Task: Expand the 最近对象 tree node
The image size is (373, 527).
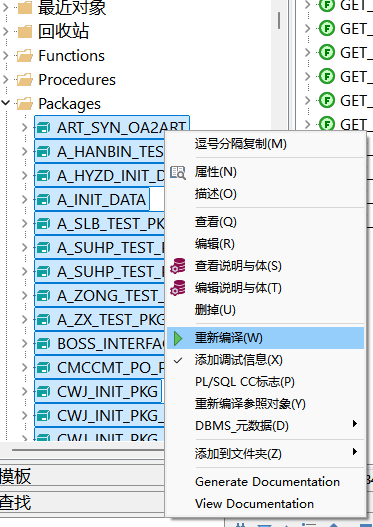Action: click(5, 8)
